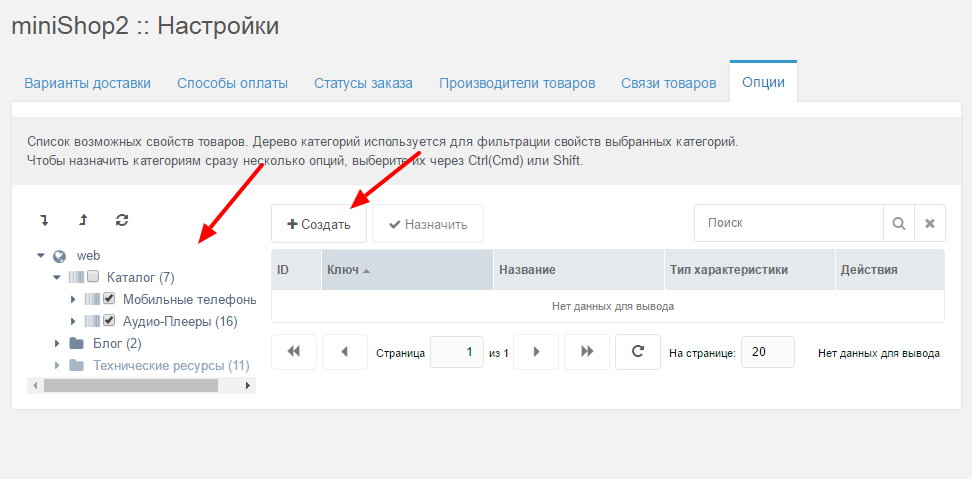
Task: Select the Опции tab
Action: coord(763,82)
